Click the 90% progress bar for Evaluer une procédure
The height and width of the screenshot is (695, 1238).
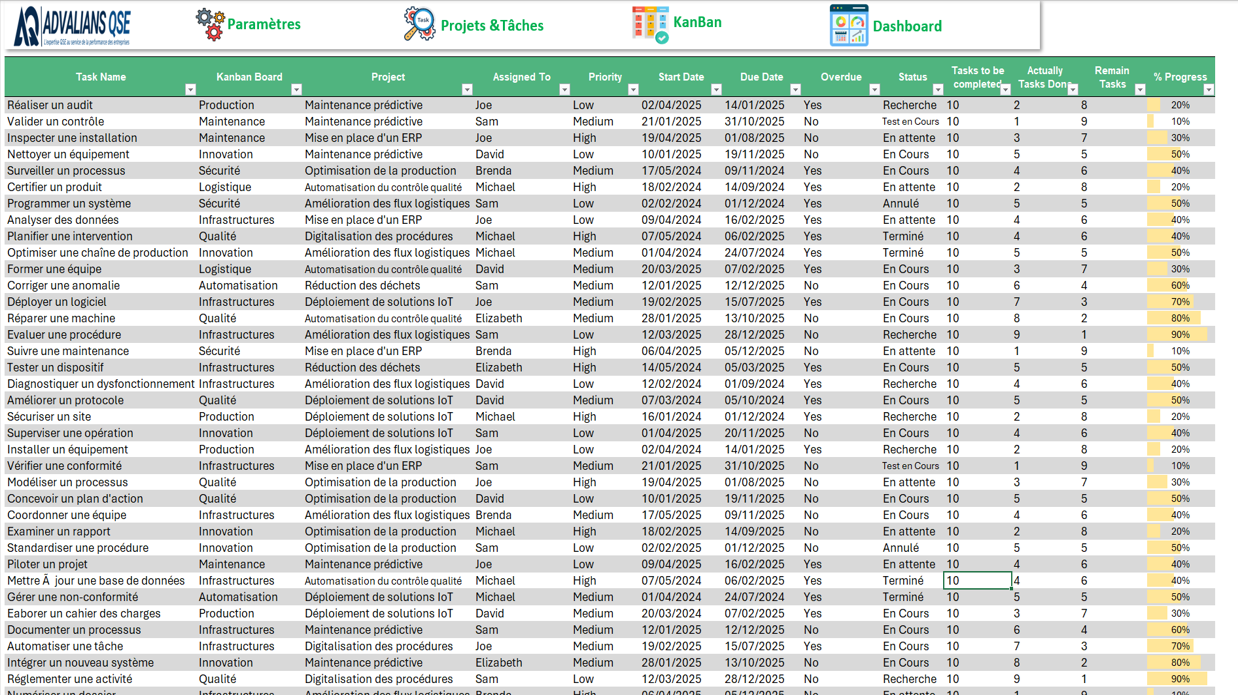coord(1178,335)
